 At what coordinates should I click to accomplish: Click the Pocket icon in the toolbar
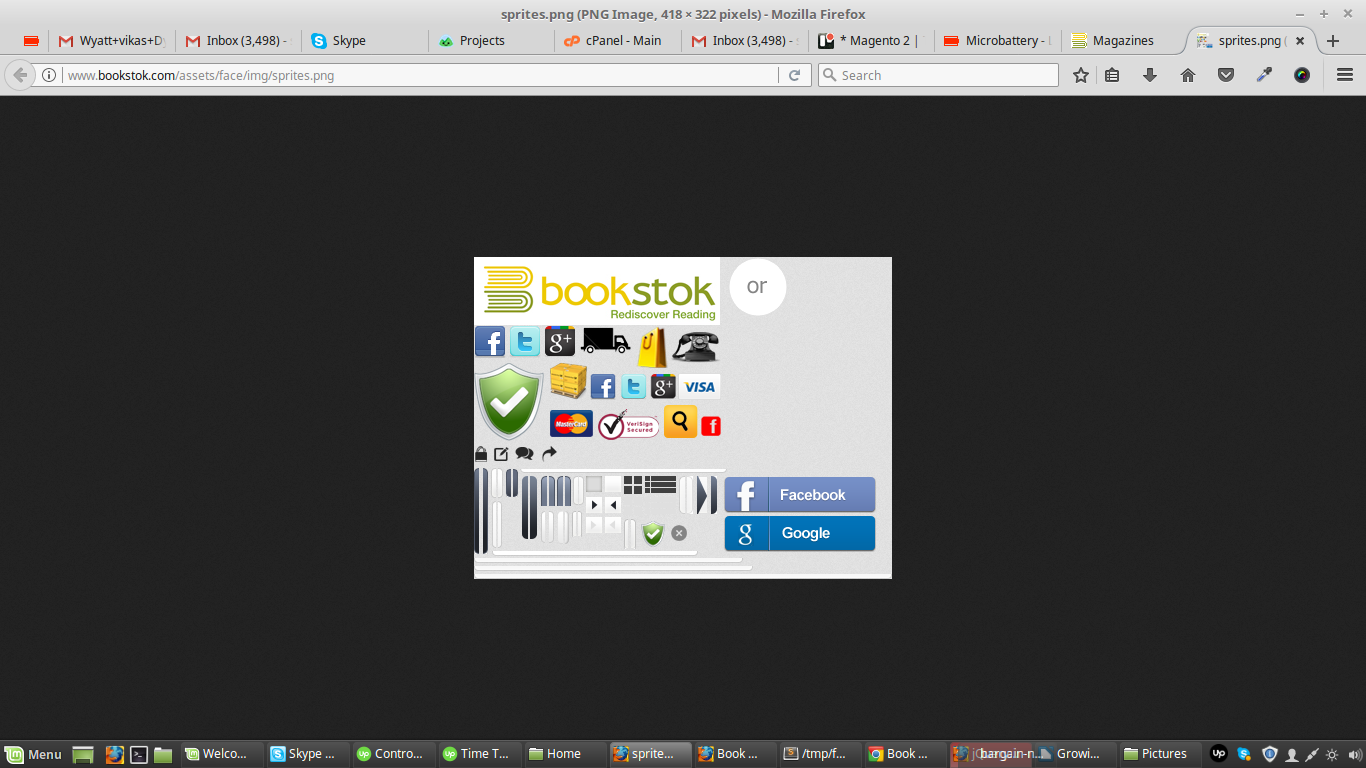(1226, 75)
